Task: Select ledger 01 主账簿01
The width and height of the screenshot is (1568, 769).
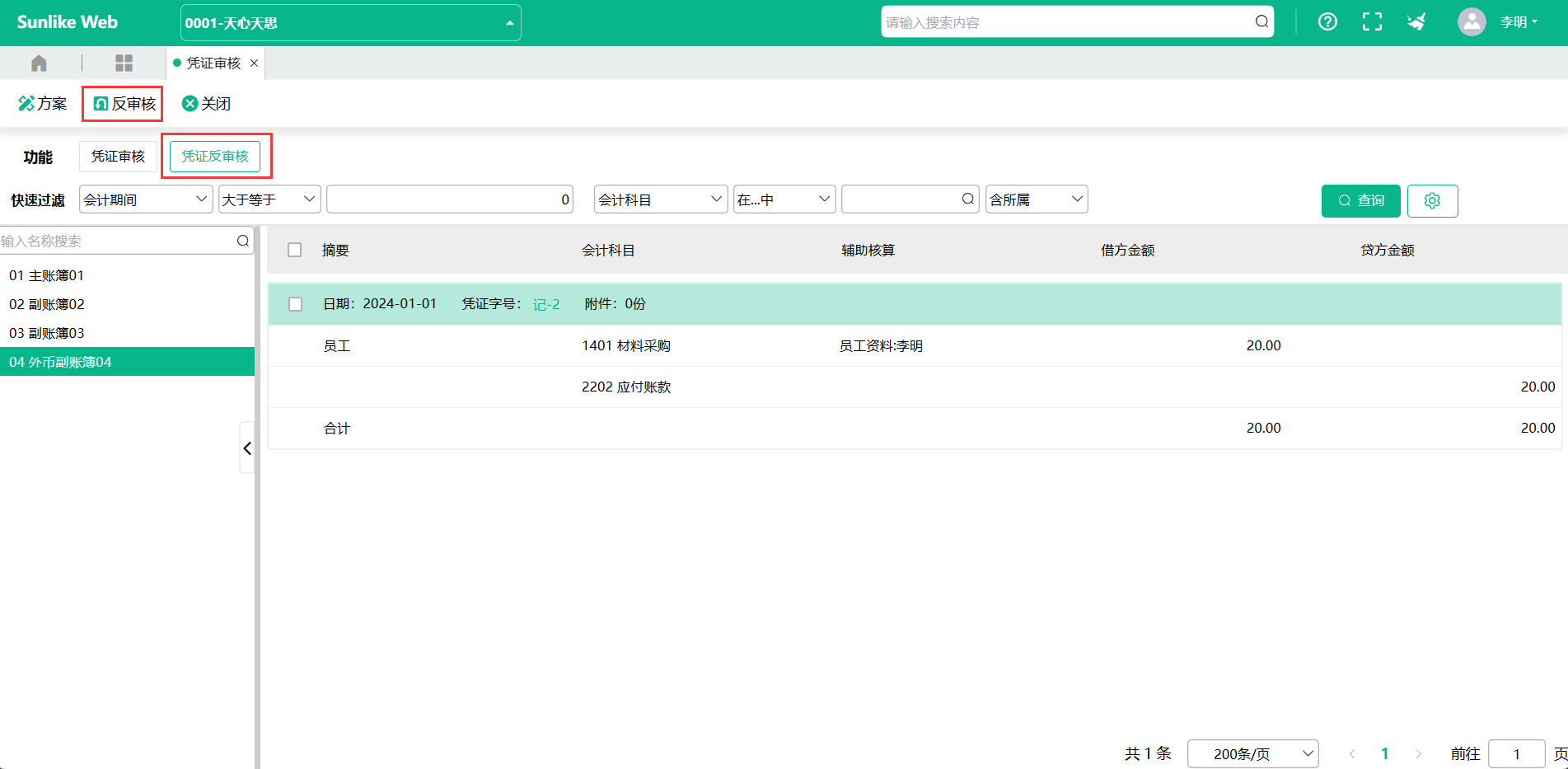Action: [x=127, y=275]
